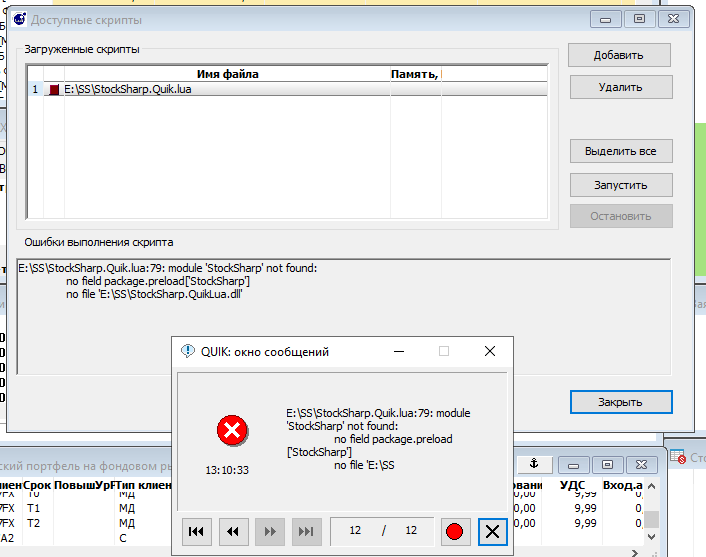
Task: Click the up arrow of the portfolio table scrollbar
Action: 652,486
